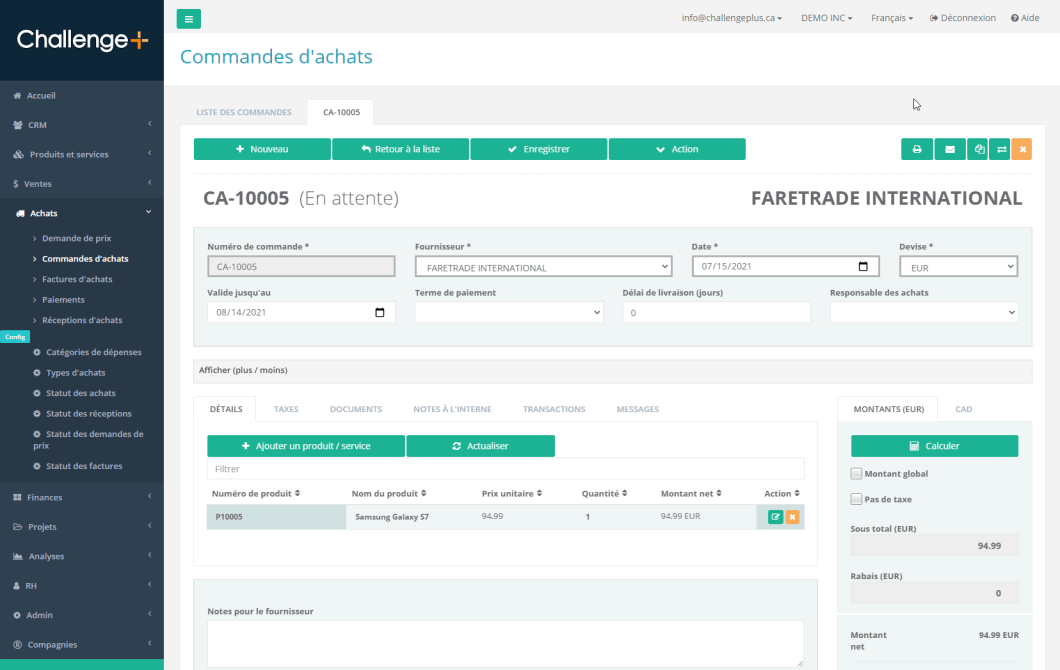Open the Fournisseur dropdown
Viewport: 1060px width, 670px height.
(543, 267)
